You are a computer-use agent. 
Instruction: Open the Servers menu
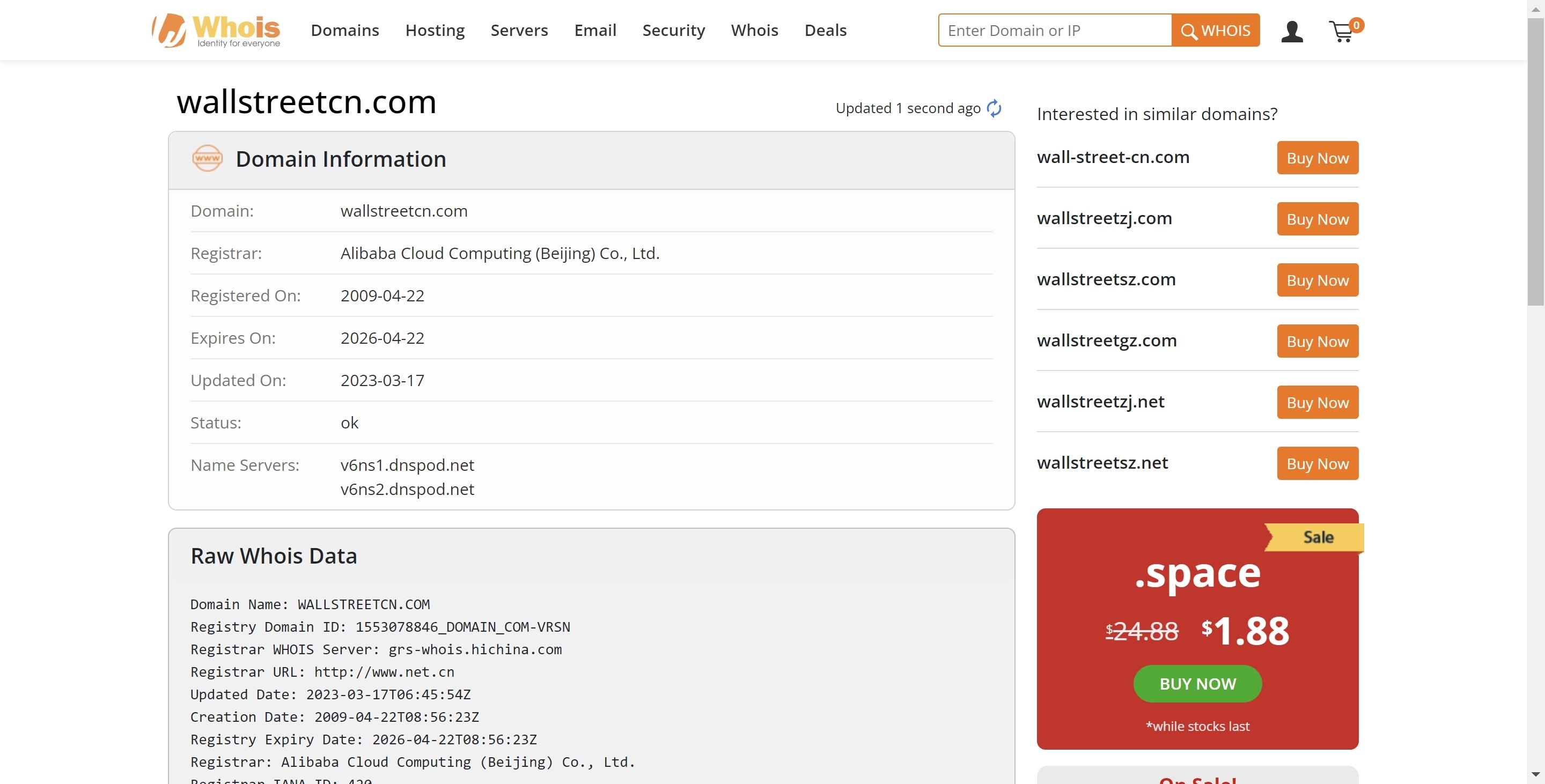tap(519, 30)
